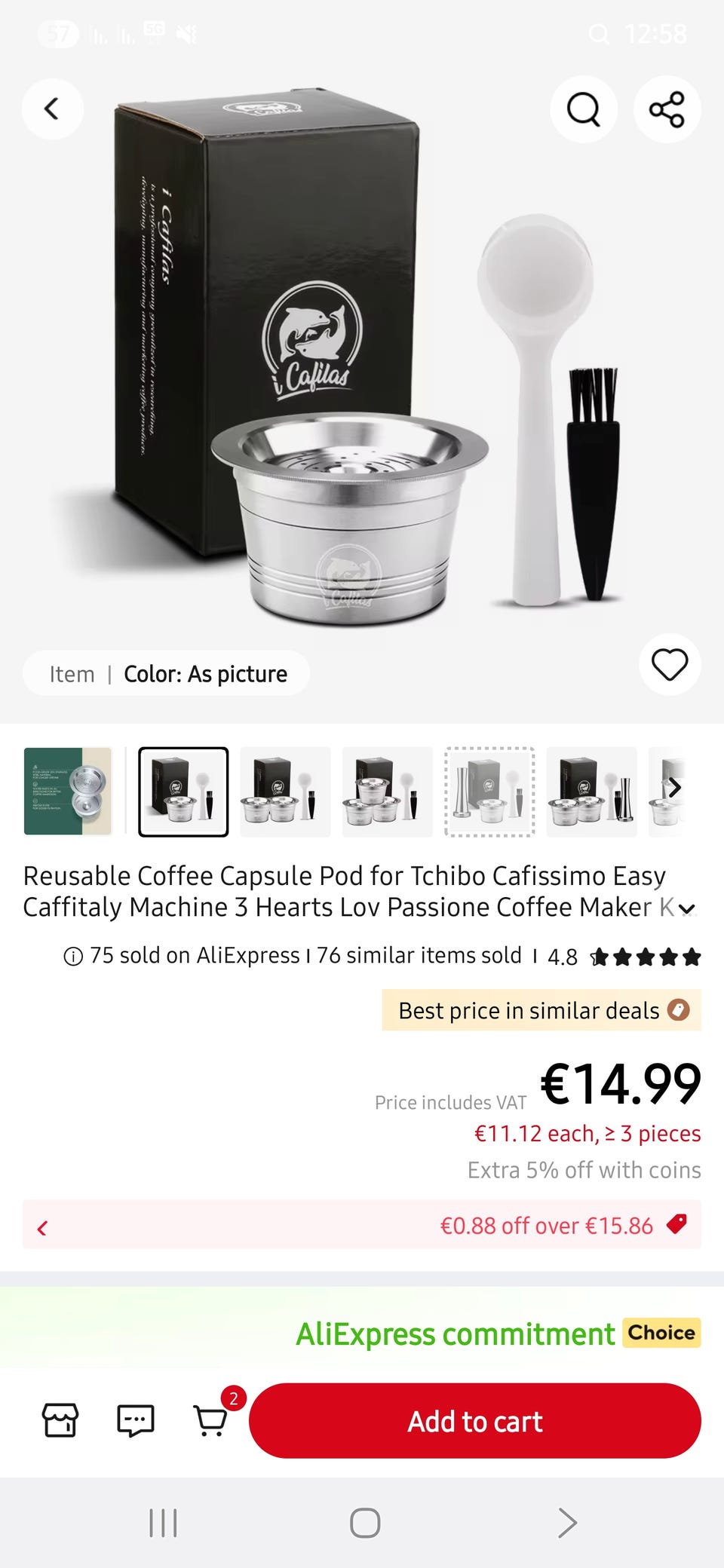Show more variant thumbnails with the right arrow
This screenshot has width=724, height=1568.
pyautogui.click(x=674, y=788)
